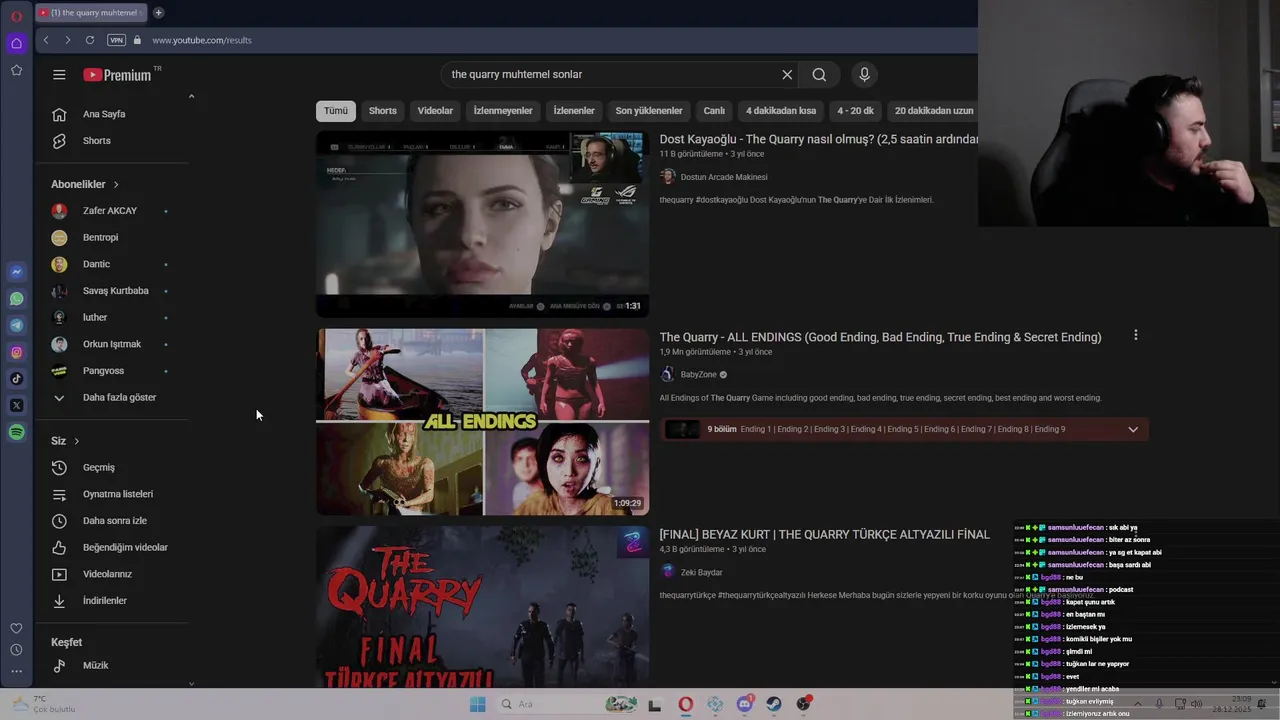Reload the page with the refresh icon
The height and width of the screenshot is (720, 1280).
coord(90,40)
